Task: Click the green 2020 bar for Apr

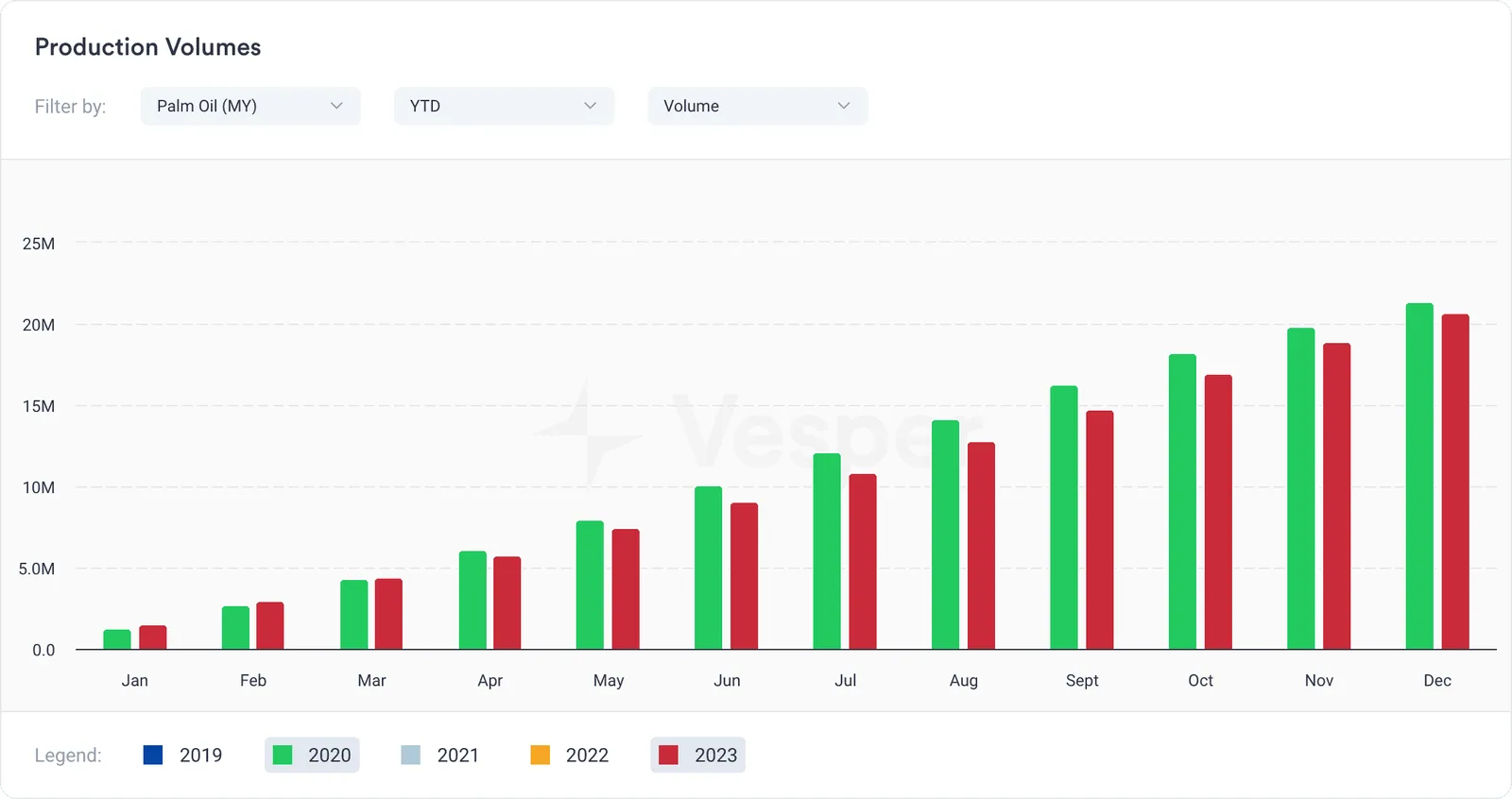Action: tap(472, 601)
